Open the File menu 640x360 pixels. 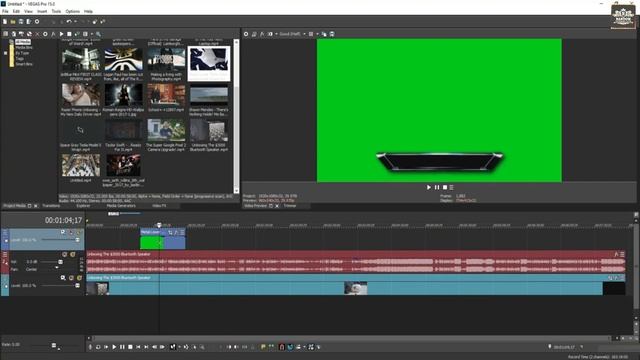[x=5, y=11]
